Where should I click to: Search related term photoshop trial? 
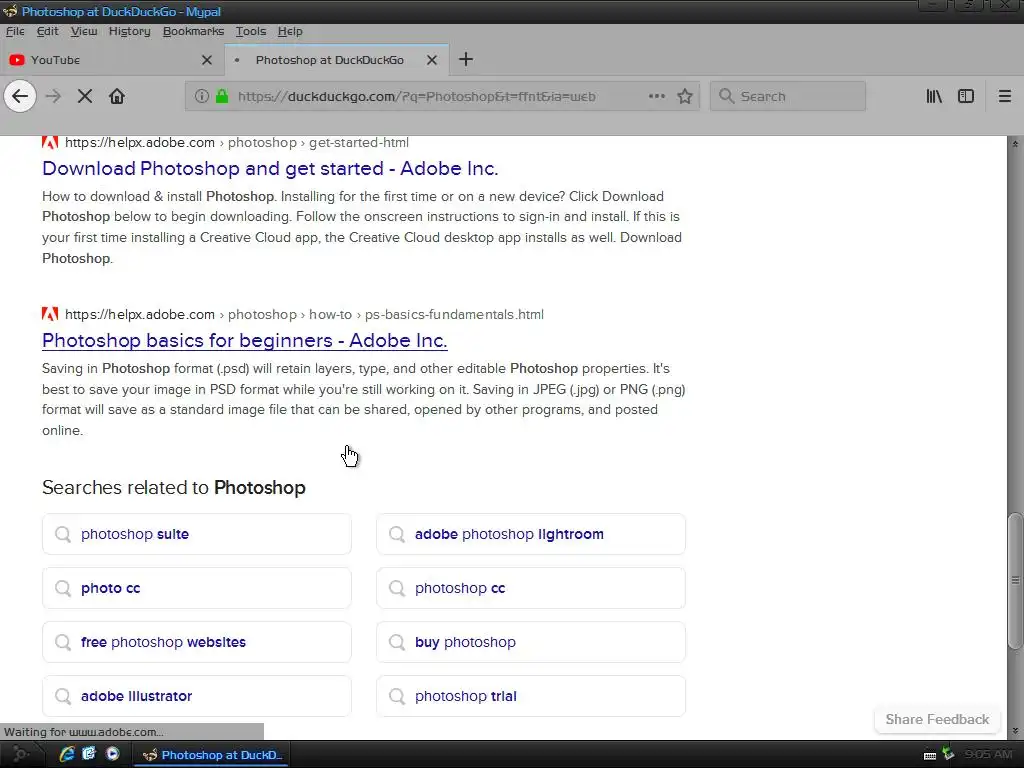[531, 696]
